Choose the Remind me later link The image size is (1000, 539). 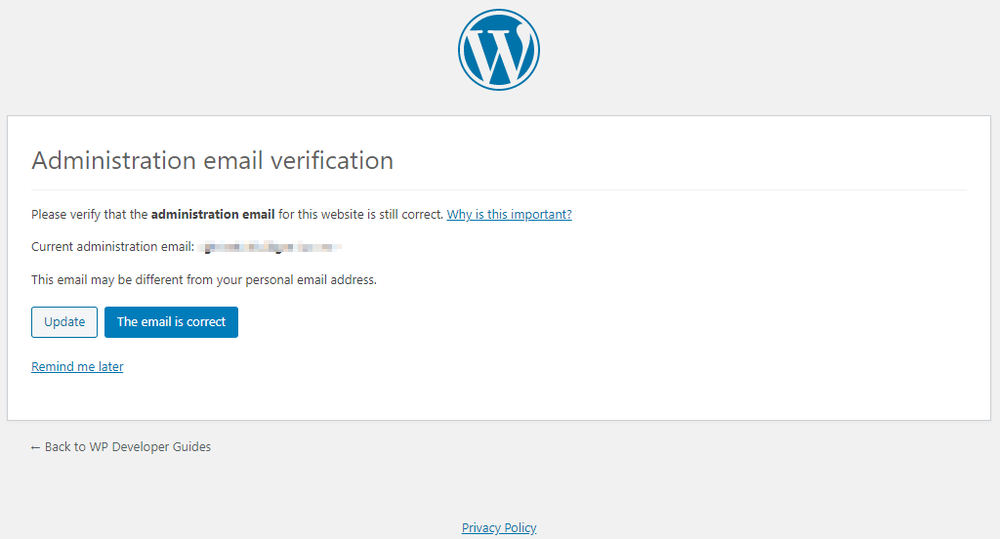coord(77,367)
